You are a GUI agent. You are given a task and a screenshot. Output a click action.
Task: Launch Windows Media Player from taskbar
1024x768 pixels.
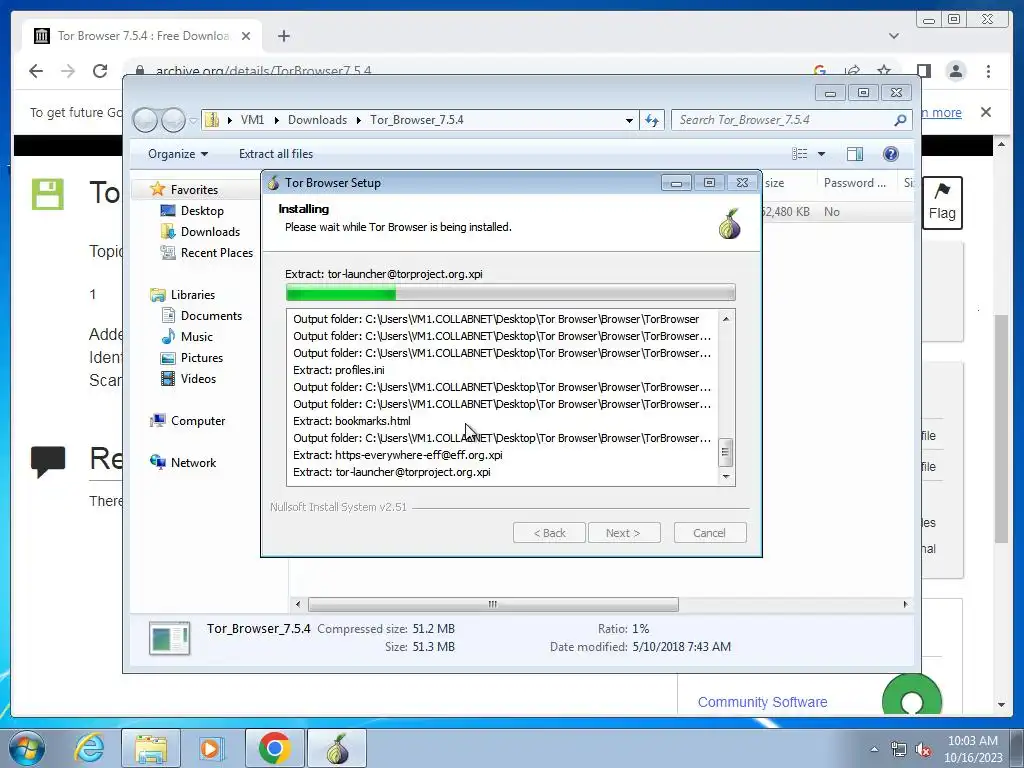tap(210, 748)
